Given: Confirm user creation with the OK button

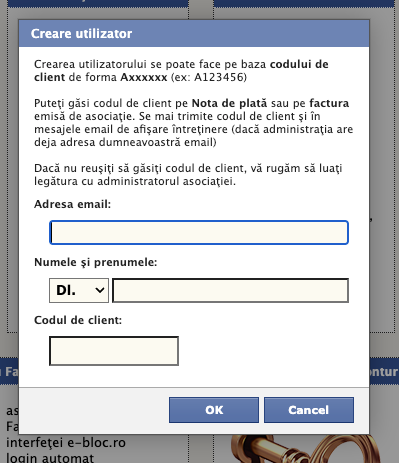Looking at the screenshot, I should pos(214,410).
